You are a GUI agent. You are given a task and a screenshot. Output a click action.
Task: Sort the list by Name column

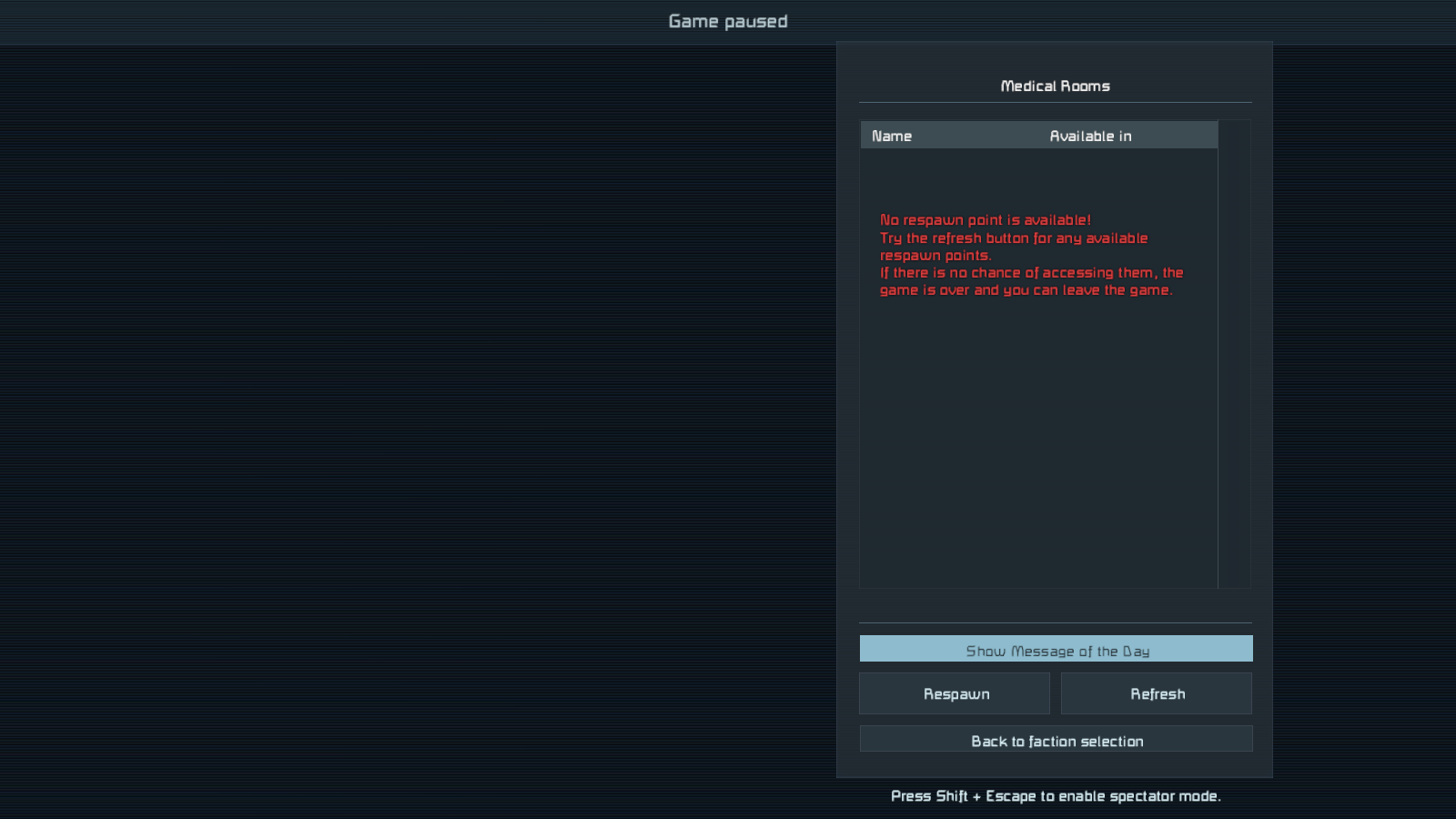(x=892, y=136)
